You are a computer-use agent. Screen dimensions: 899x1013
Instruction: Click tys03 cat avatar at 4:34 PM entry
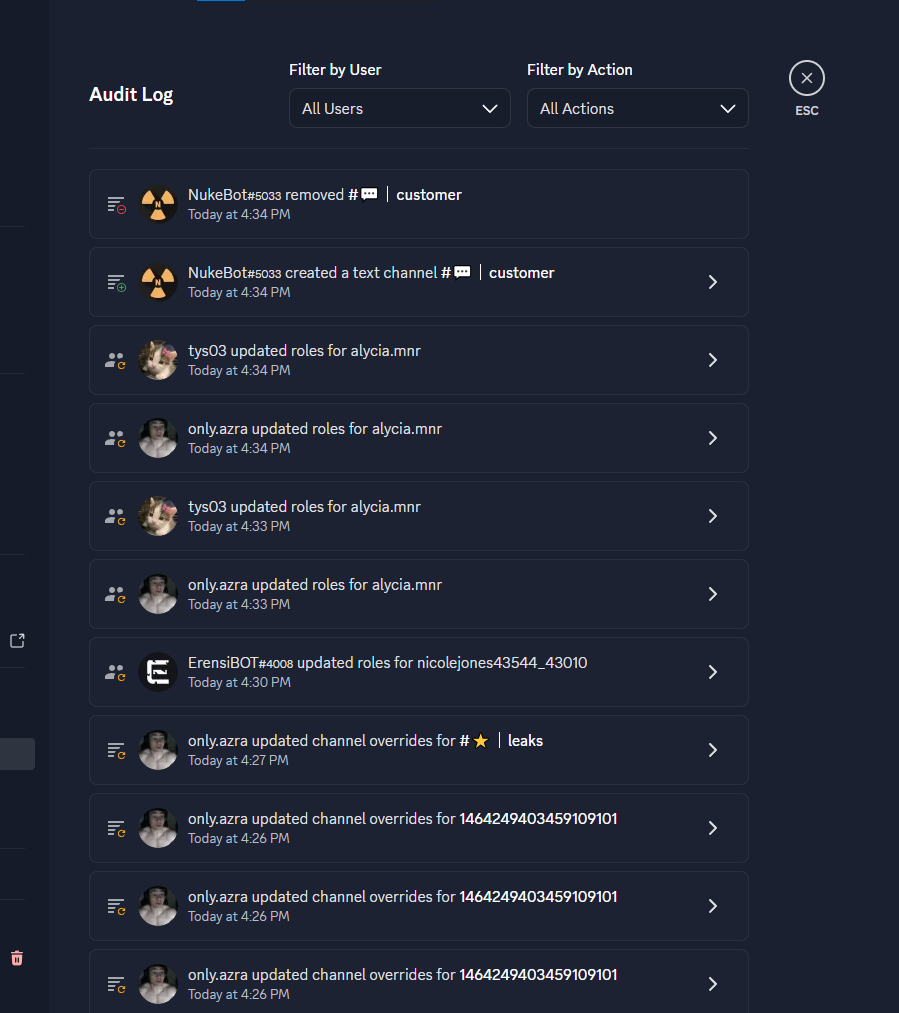(x=158, y=360)
